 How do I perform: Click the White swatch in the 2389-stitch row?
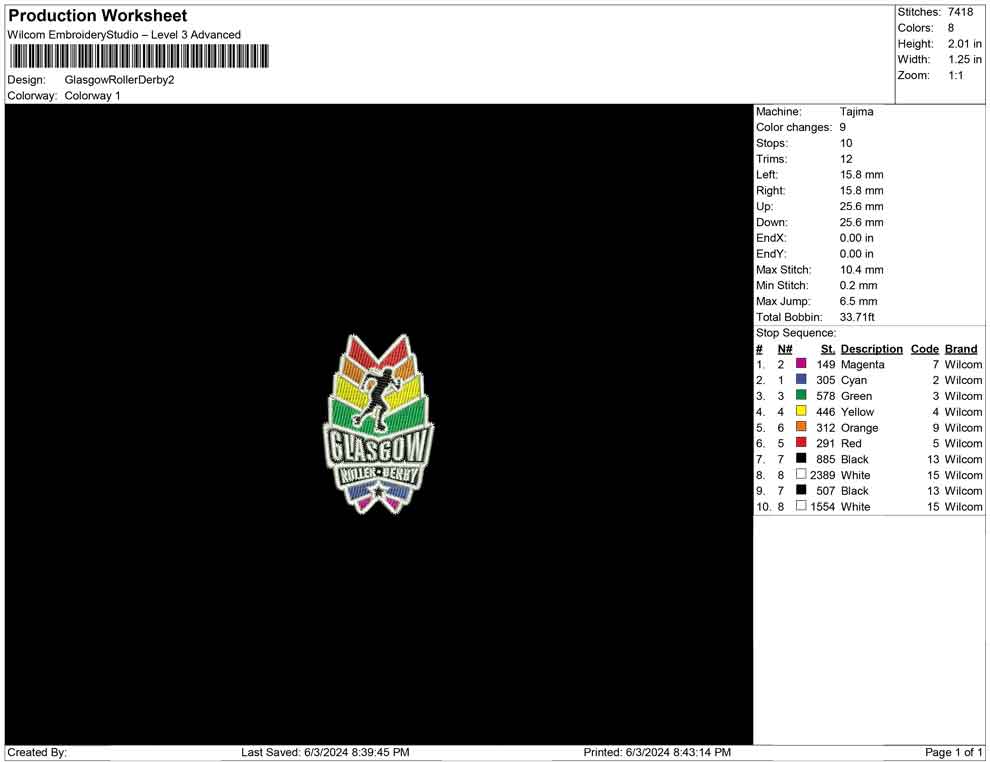[x=801, y=474]
